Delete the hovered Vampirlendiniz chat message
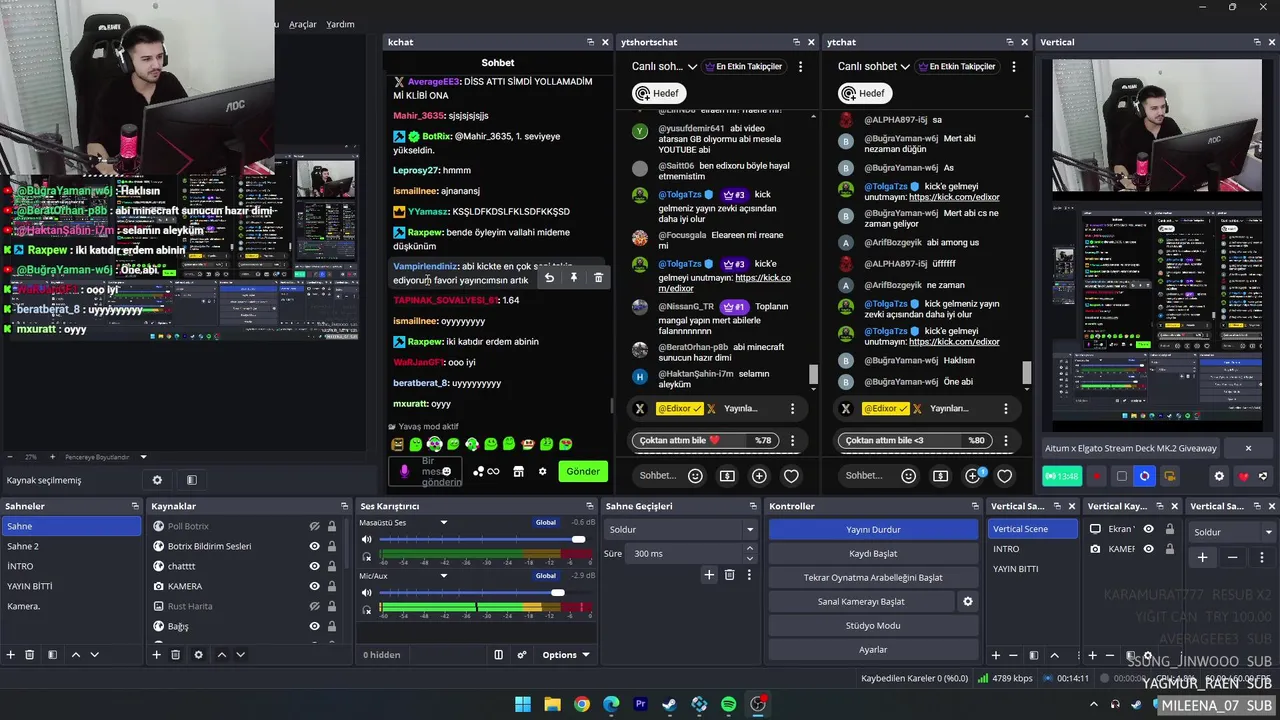1280x720 pixels. pyautogui.click(x=599, y=277)
